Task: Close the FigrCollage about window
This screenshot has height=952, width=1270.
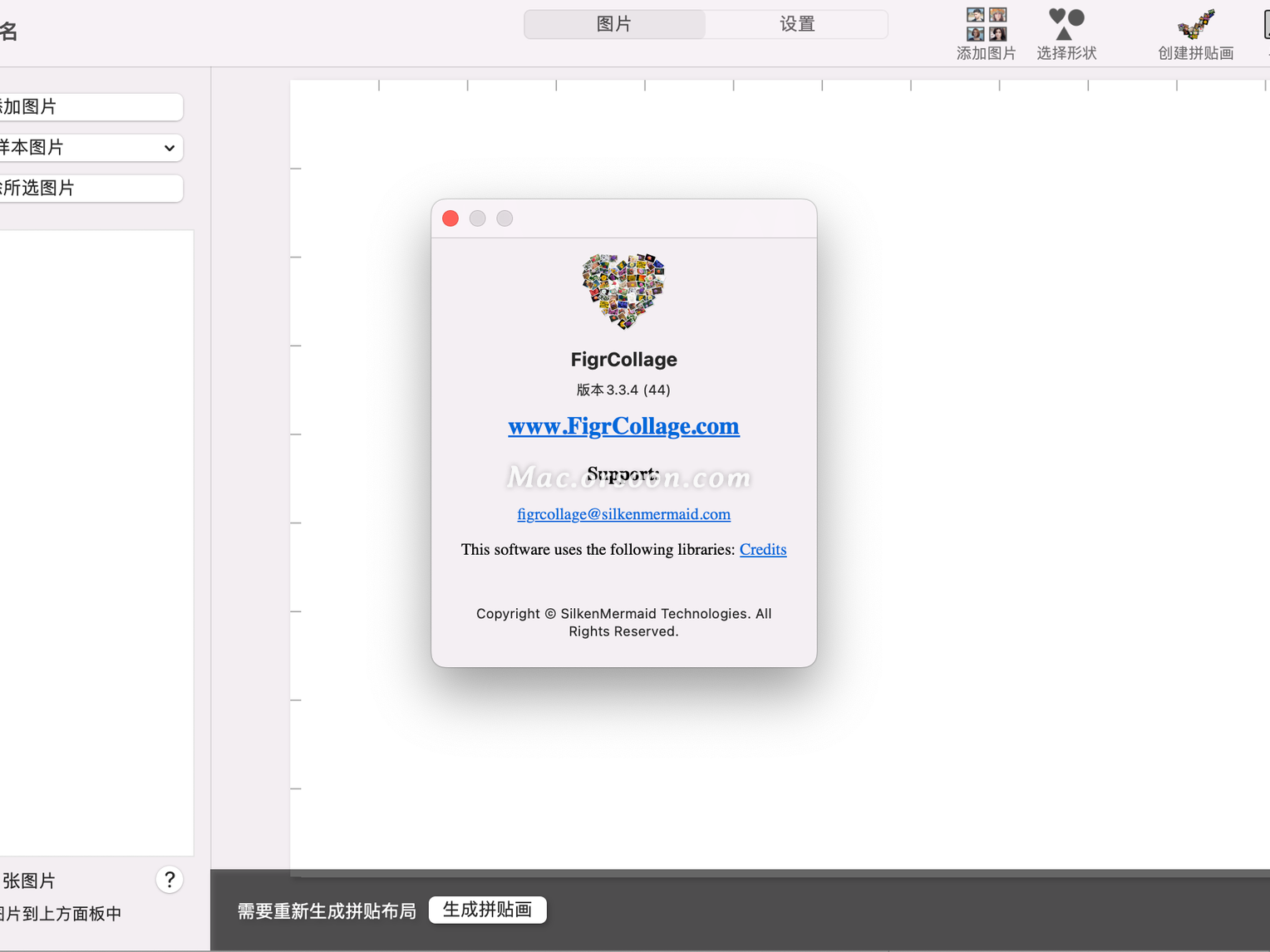Action: tap(450, 218)
